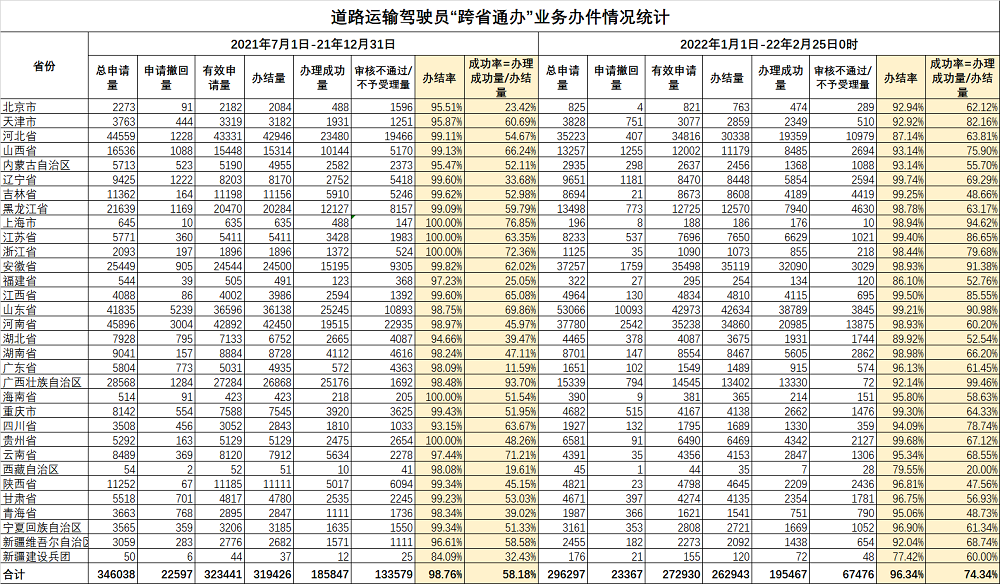This screenshot has width=1000, height=584.
Task: Select the "河北省" row label
Action: tap(44, 136)
